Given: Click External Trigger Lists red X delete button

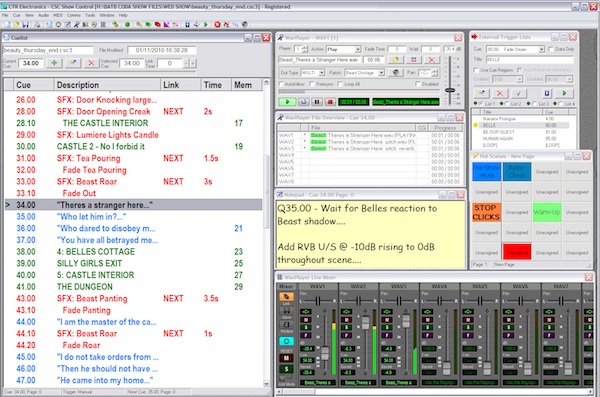Looking at the screenshot, I should click(x=500, y=93).
